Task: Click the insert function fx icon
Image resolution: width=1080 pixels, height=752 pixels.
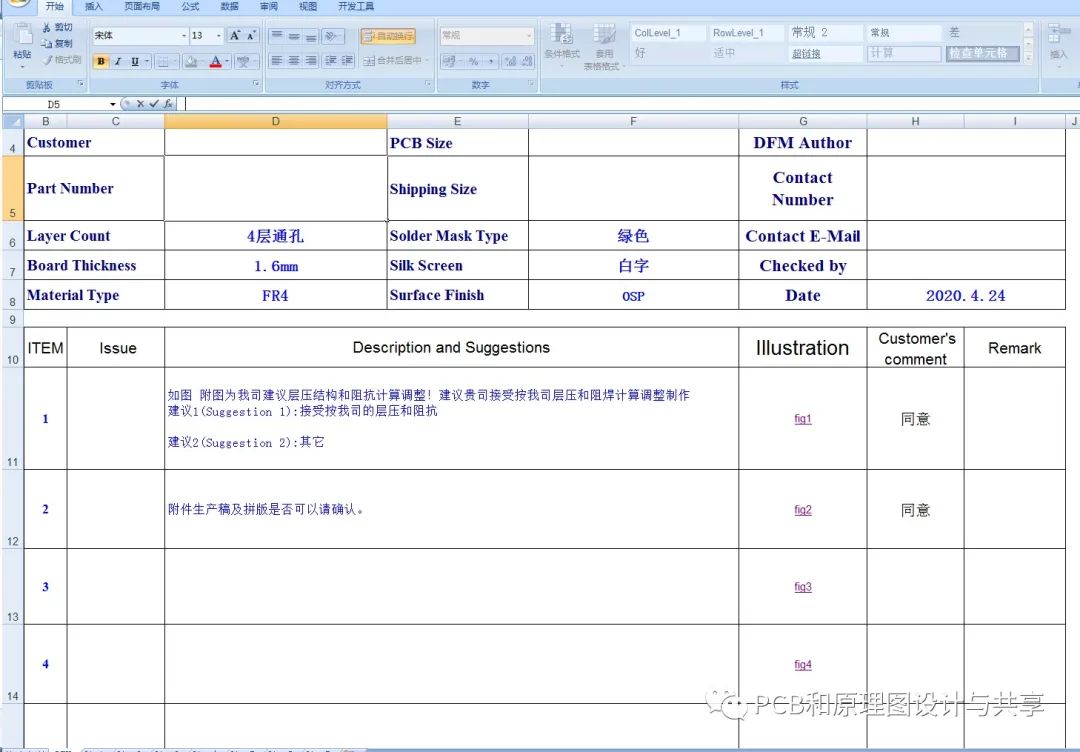Action: pyautogui.click(x=169, y=104)
